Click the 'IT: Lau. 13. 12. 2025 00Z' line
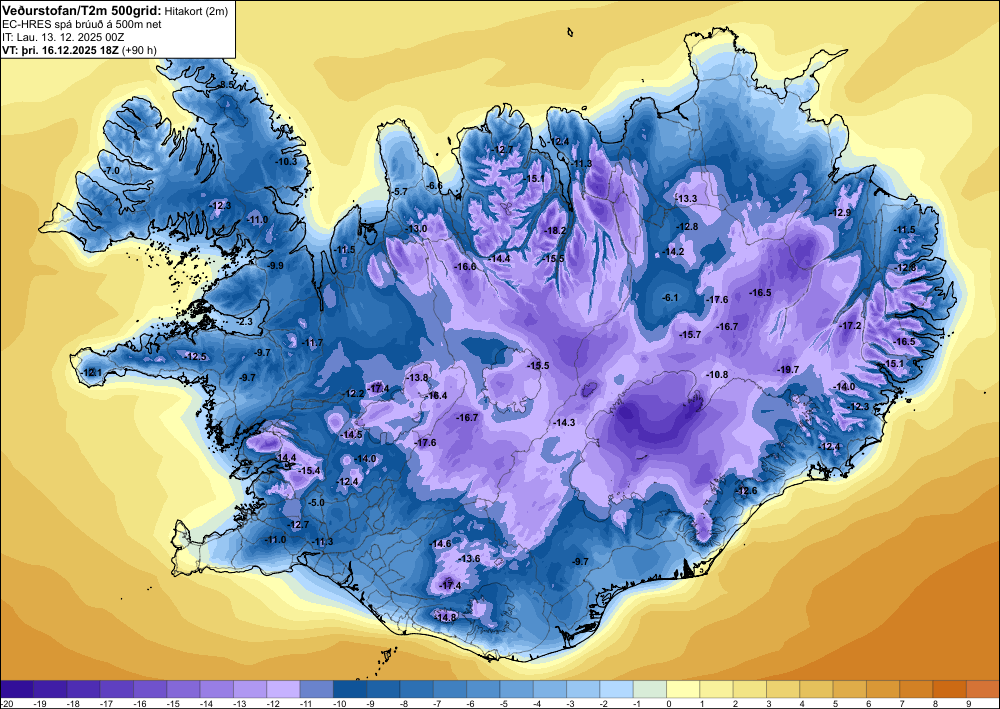This screenshot has height=709, width=1000. coord(62,37)
